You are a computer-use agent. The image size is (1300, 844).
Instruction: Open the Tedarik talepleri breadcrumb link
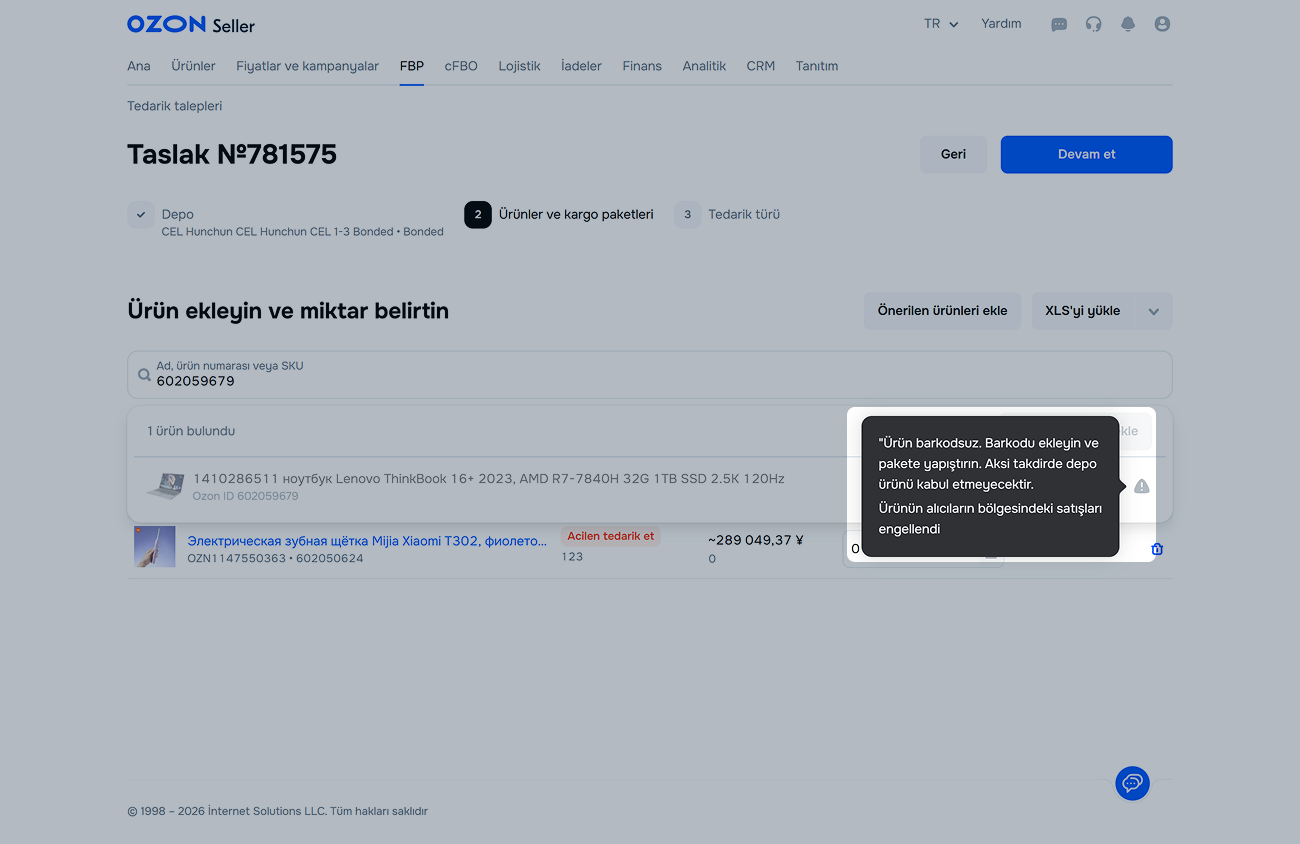175,106
